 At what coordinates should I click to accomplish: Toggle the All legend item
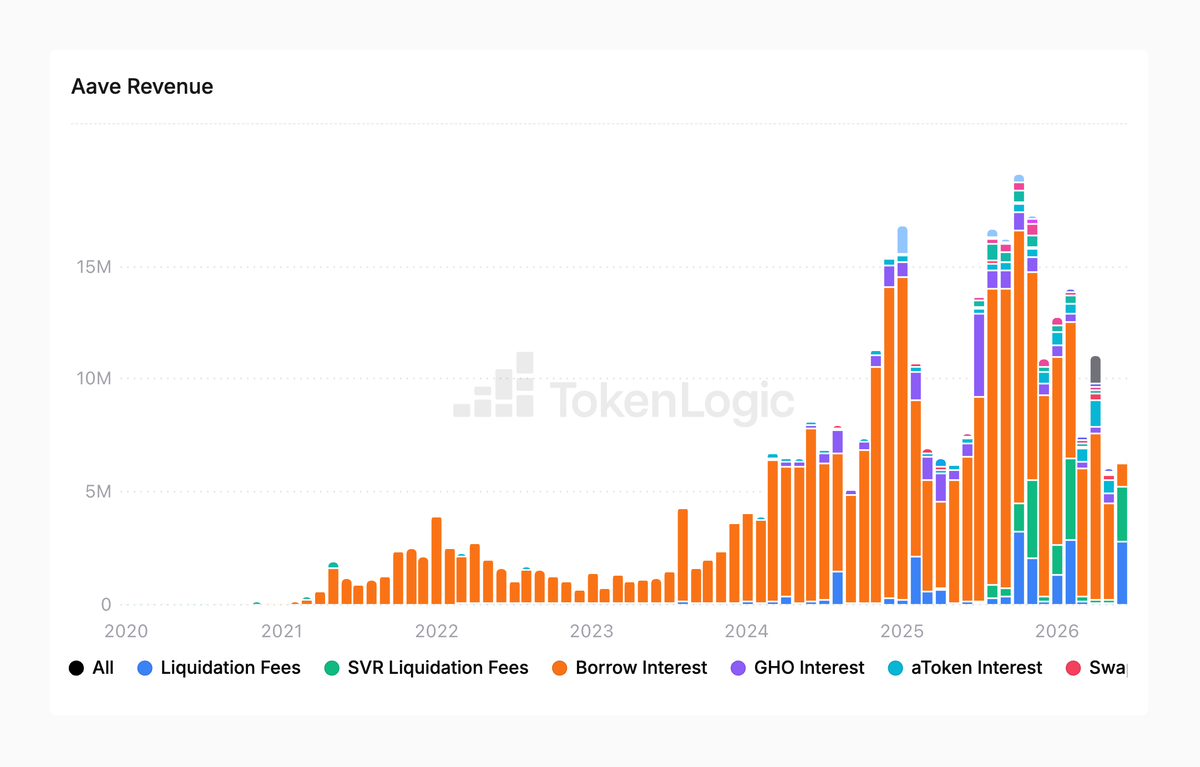91,668
